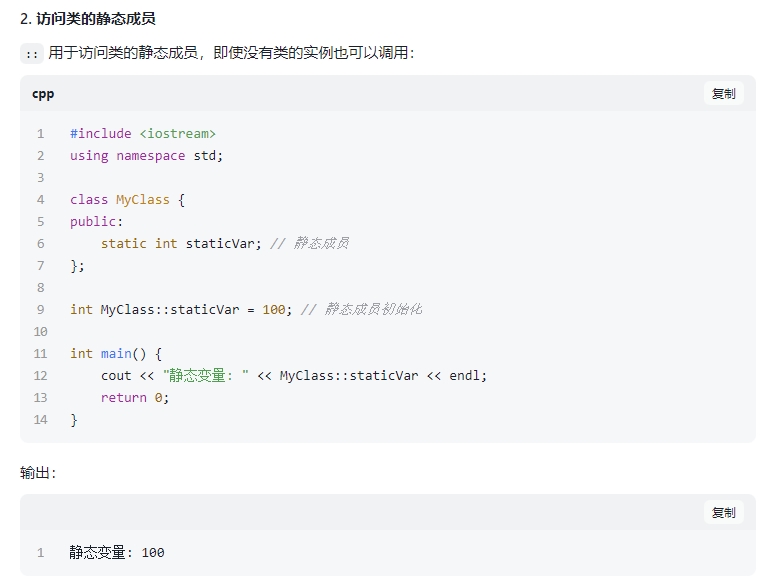The height and width of the screenshot is (580, 765).
Task: Click 'int MyClass::staticVar = 100;' line
Action: [x=181, y=309]
